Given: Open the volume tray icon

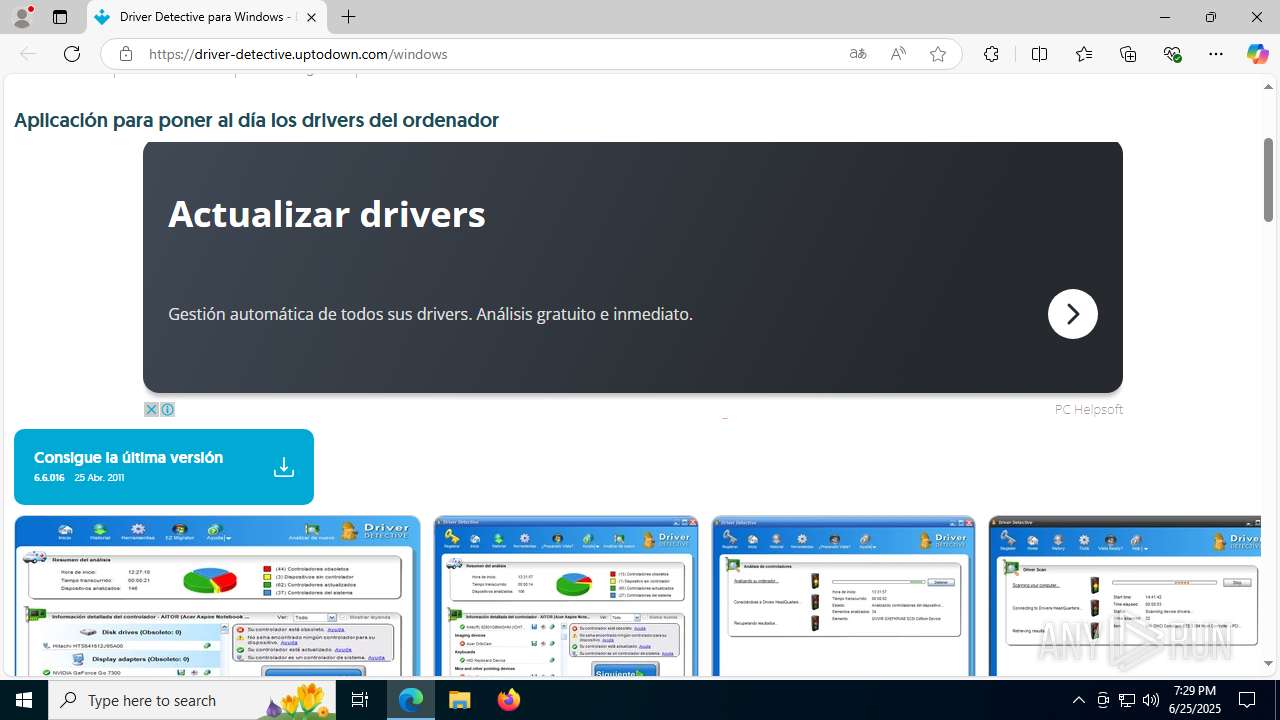Looking at the screenshot, I should [x=1151, y=700].
